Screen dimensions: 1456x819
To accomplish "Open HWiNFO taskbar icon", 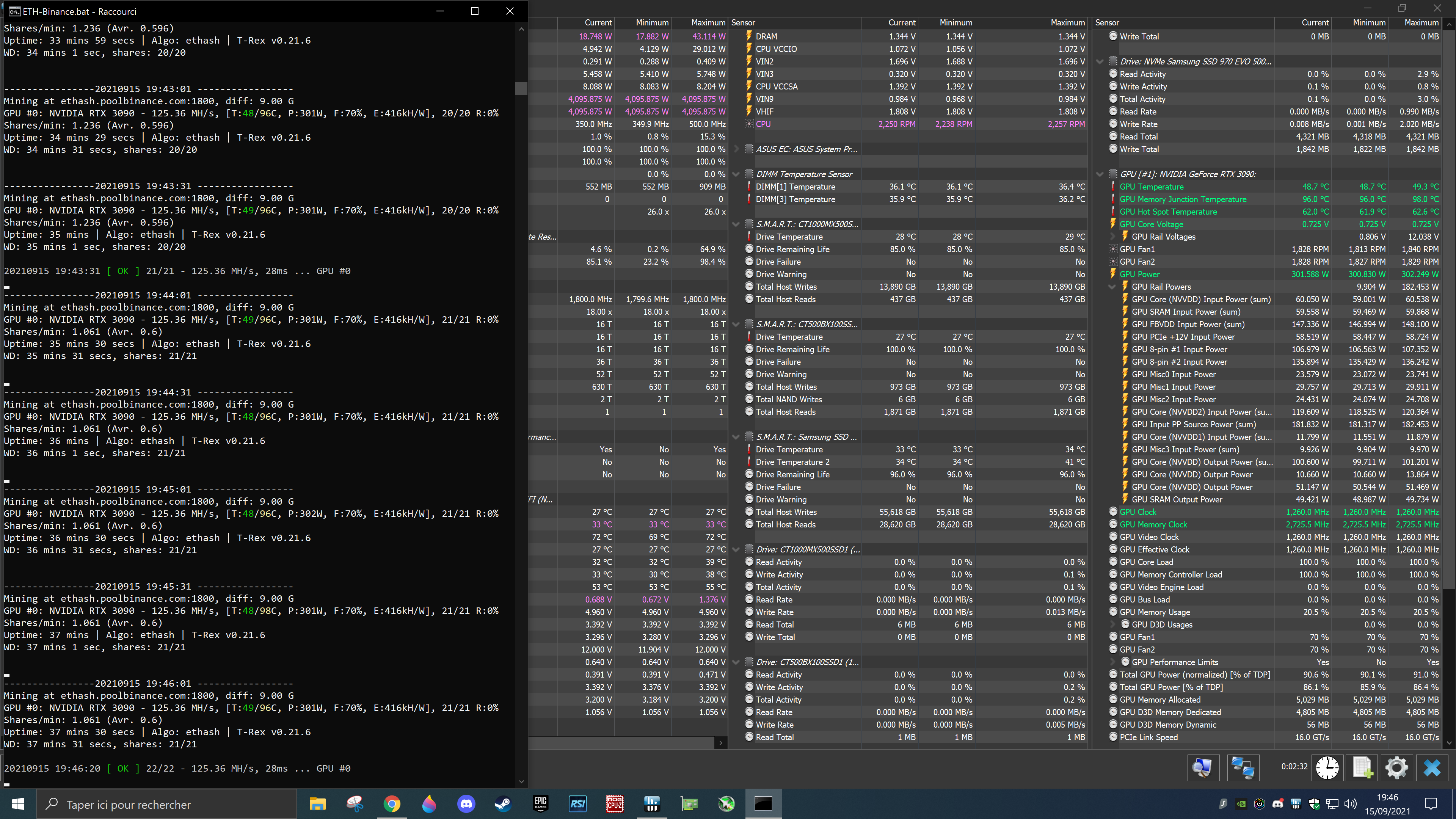I will [x=652, y=803].
